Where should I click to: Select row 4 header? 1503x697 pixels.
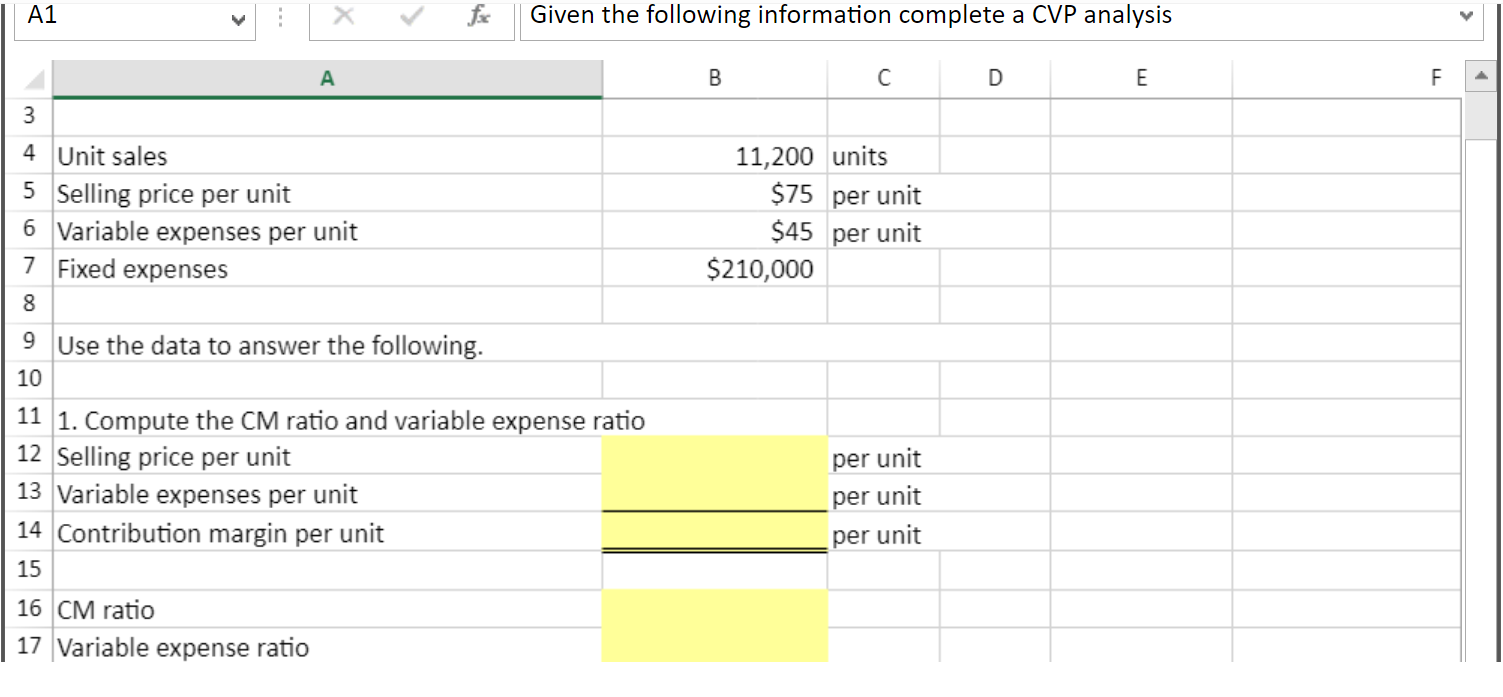[27, 156]
